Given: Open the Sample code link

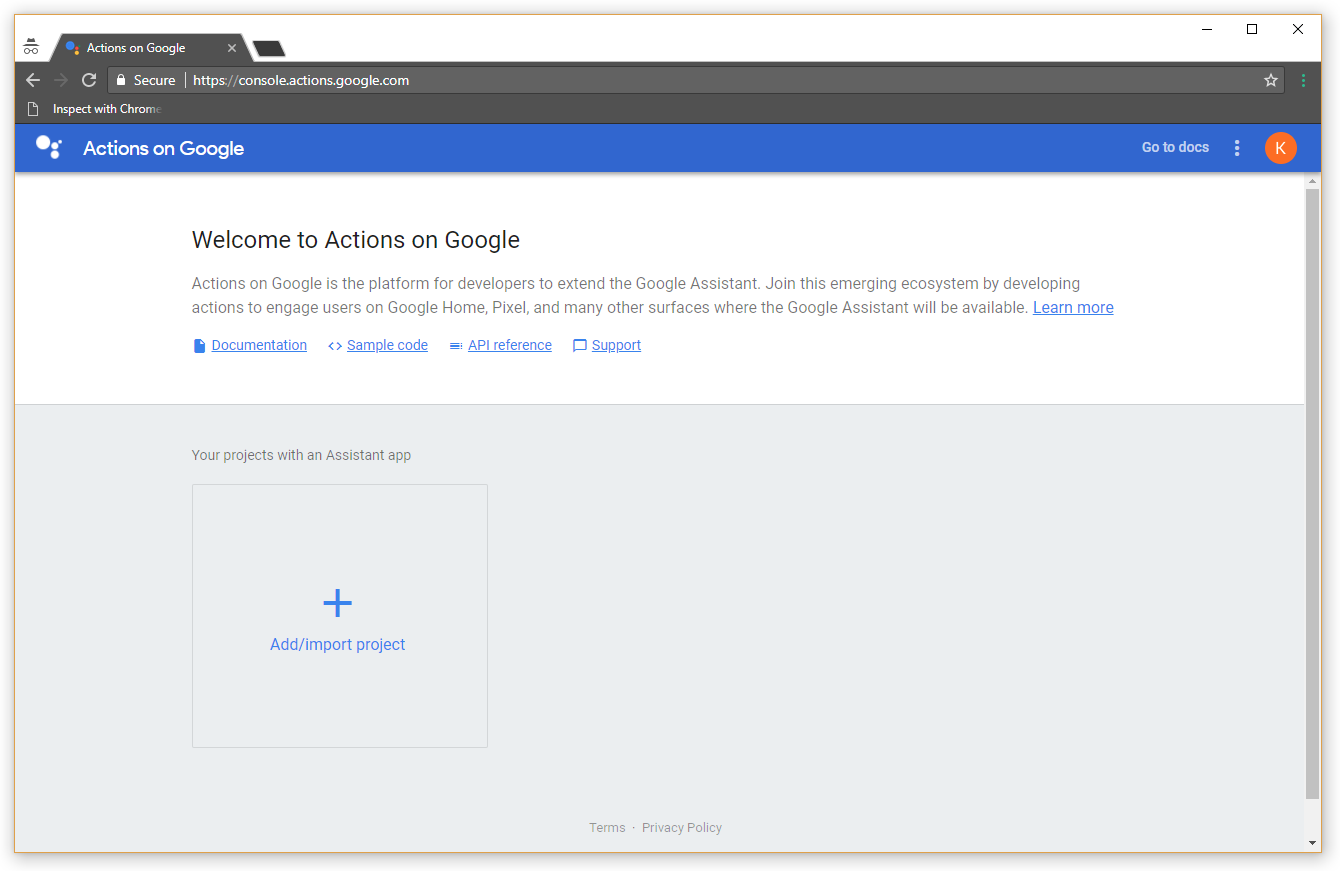Looking at the screenshot, I should (x=387, y=345).
